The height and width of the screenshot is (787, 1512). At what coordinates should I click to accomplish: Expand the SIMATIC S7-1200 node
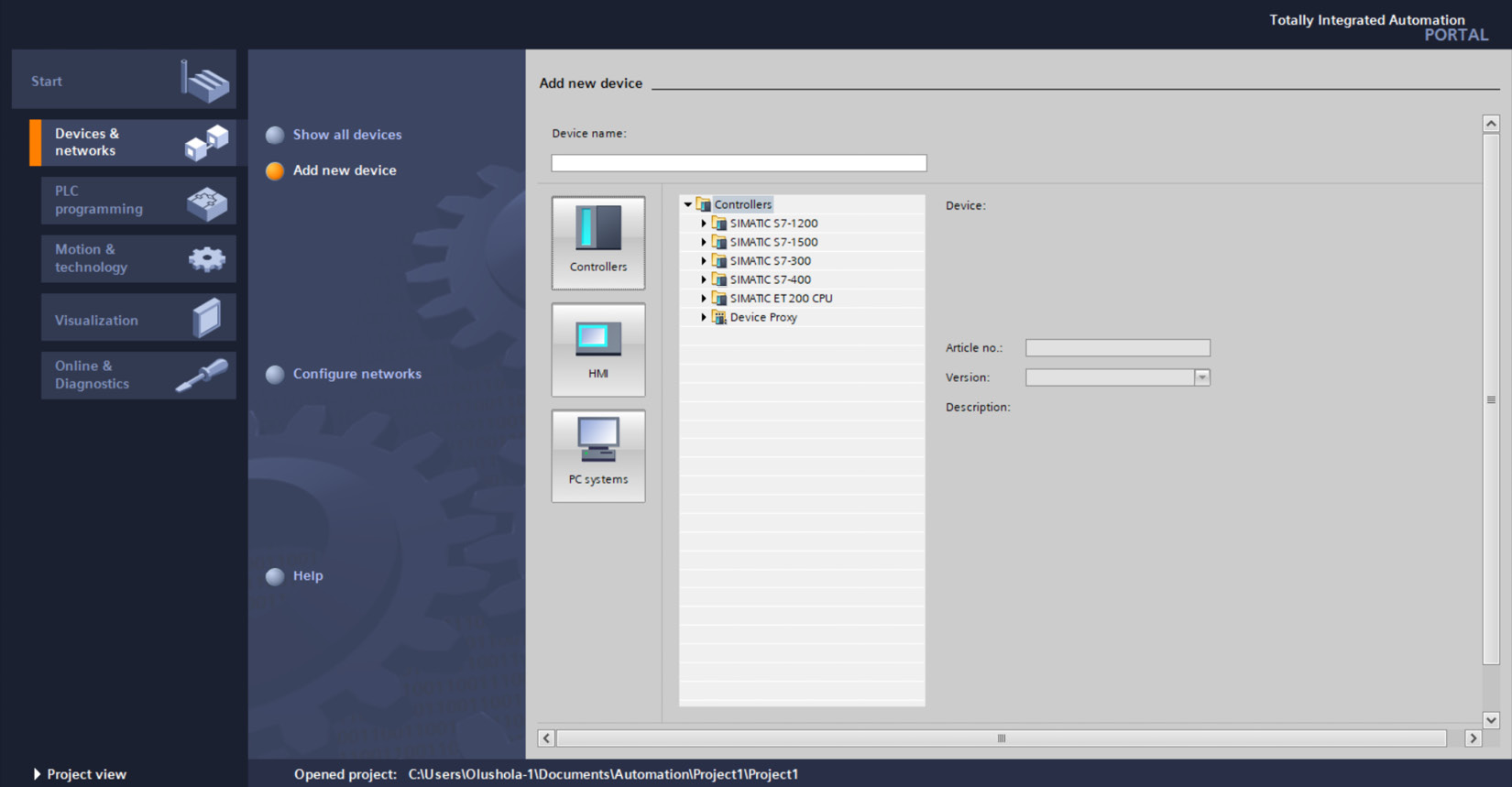coord(704,224)
